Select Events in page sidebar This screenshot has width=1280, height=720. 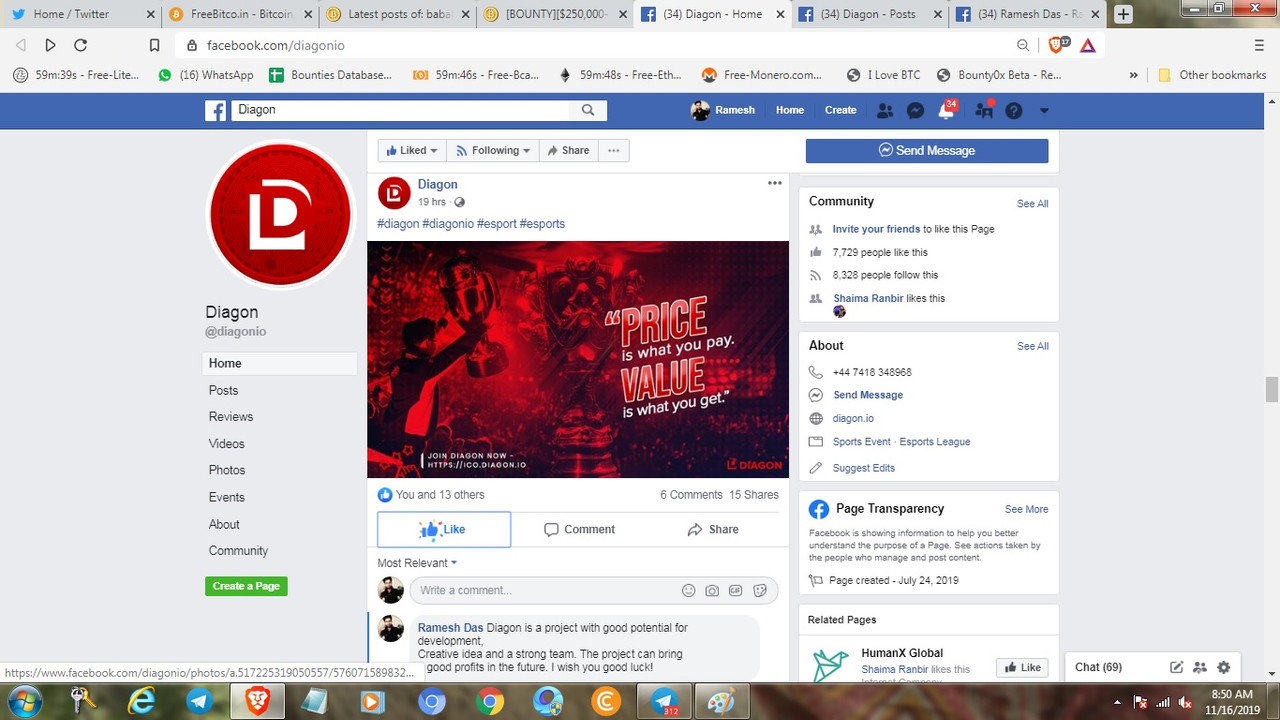tap(227, 497)
